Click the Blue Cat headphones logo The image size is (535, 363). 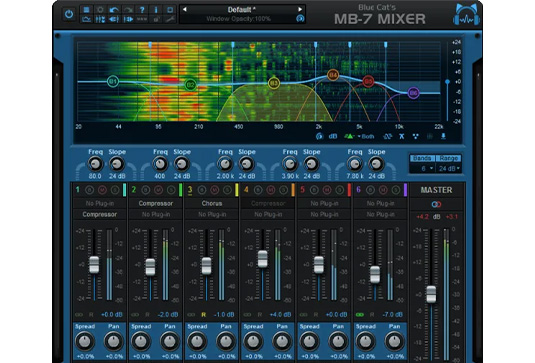point(466,15)
